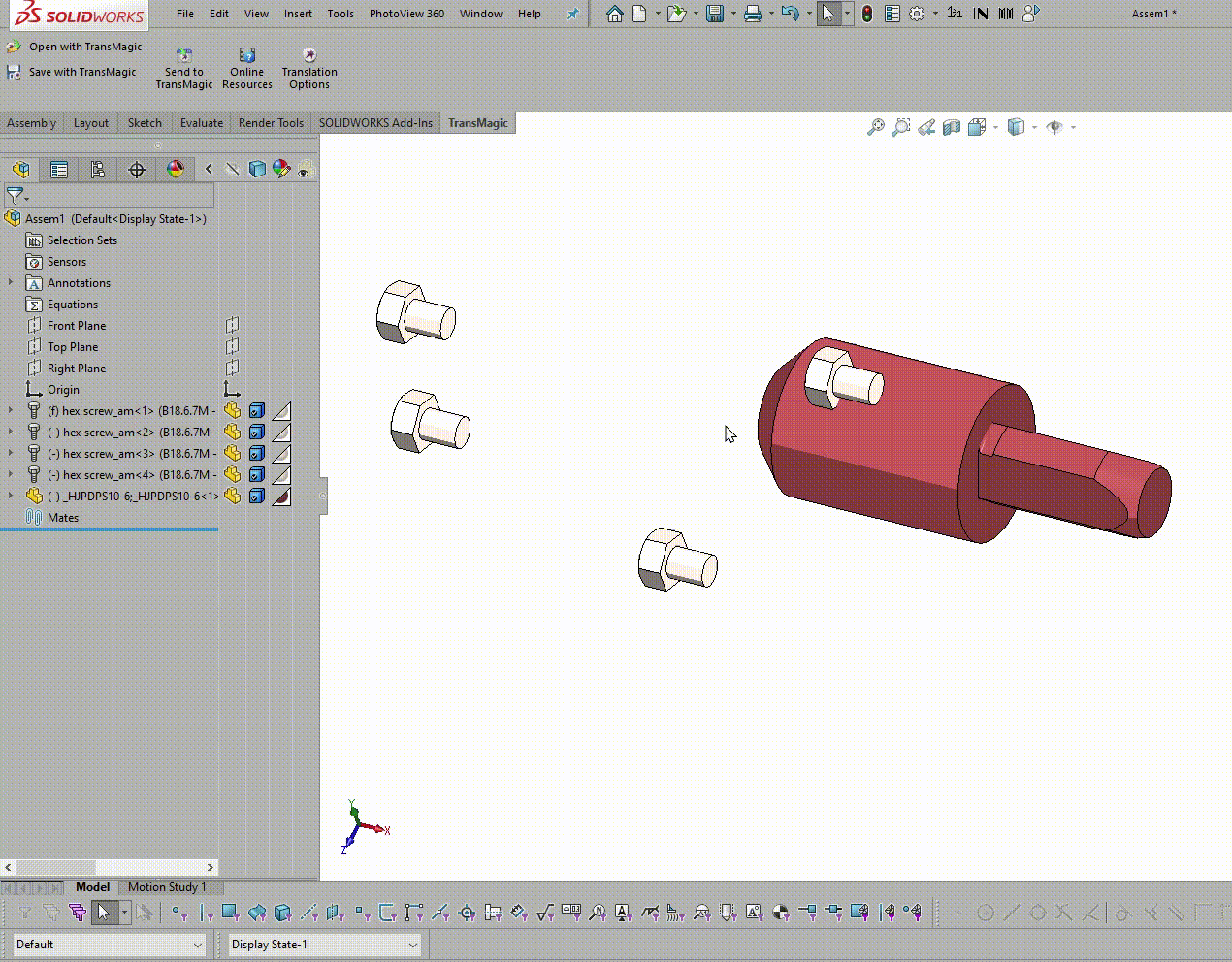Undo the last action with the Undo arrow
This screenshot has width=1232, height=962.
[790, 14]
